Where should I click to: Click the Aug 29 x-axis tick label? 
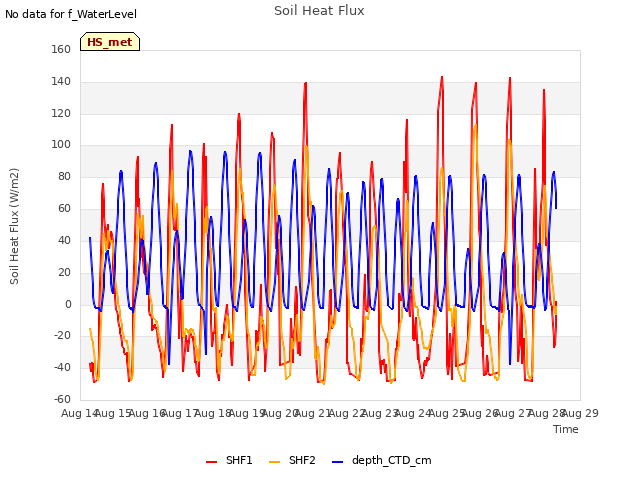pyautogui.click(x=580, y=413)
